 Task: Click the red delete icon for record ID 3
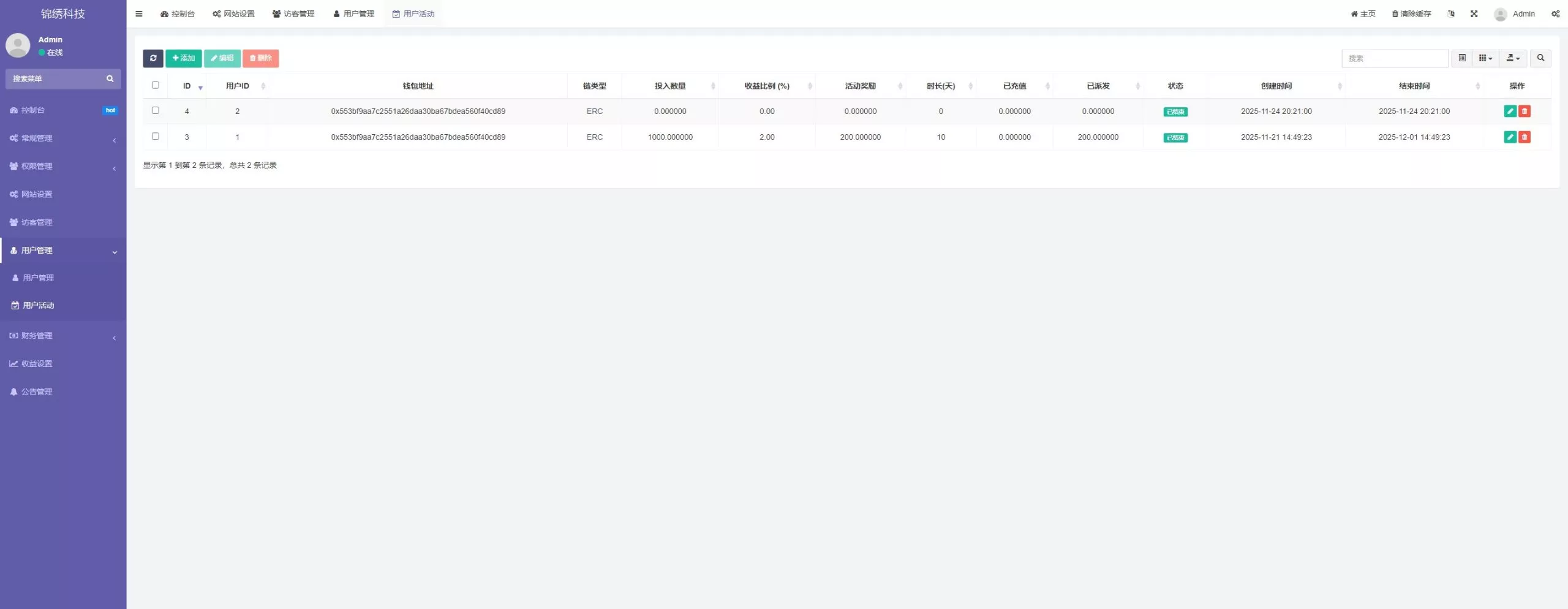pyautogui.click(x=1525, y=137)
